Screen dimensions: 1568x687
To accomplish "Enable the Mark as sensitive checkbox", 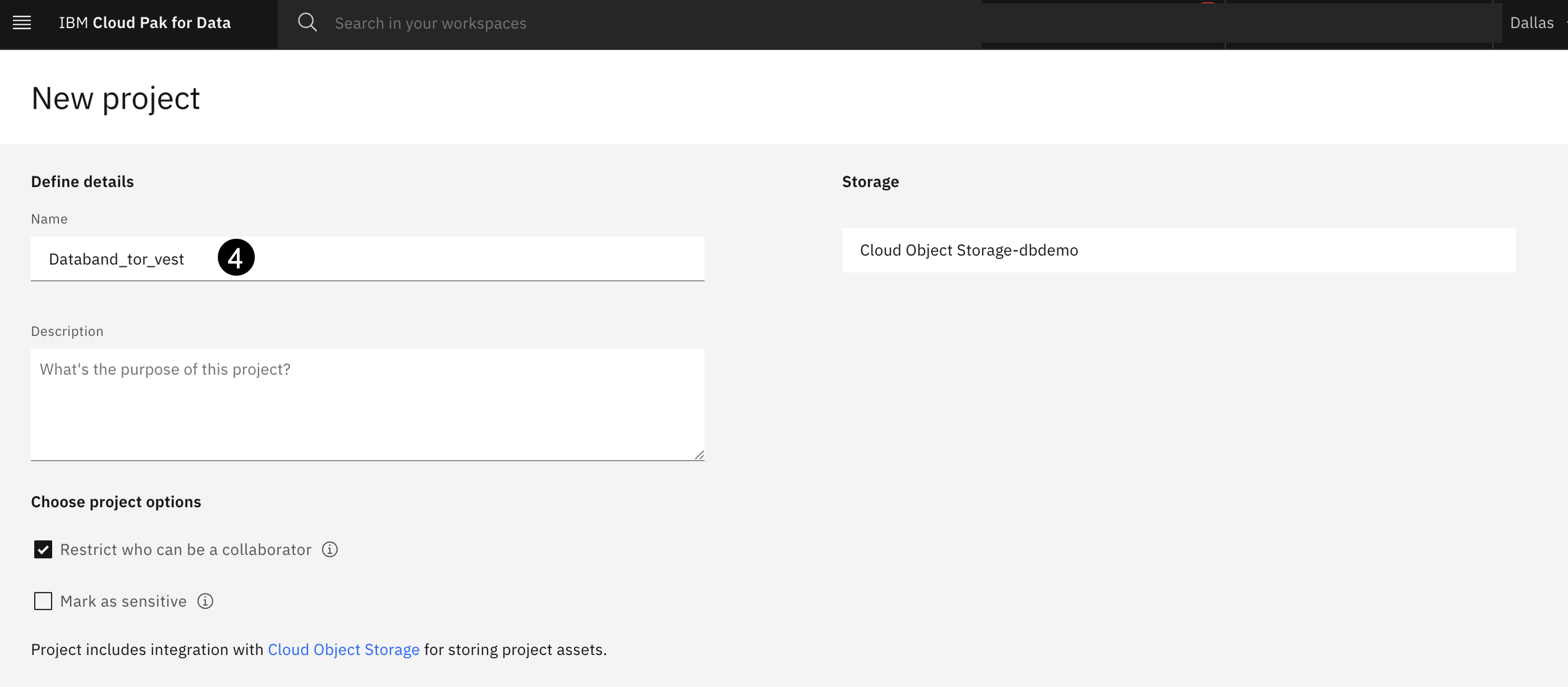I will tap(43, 601).
